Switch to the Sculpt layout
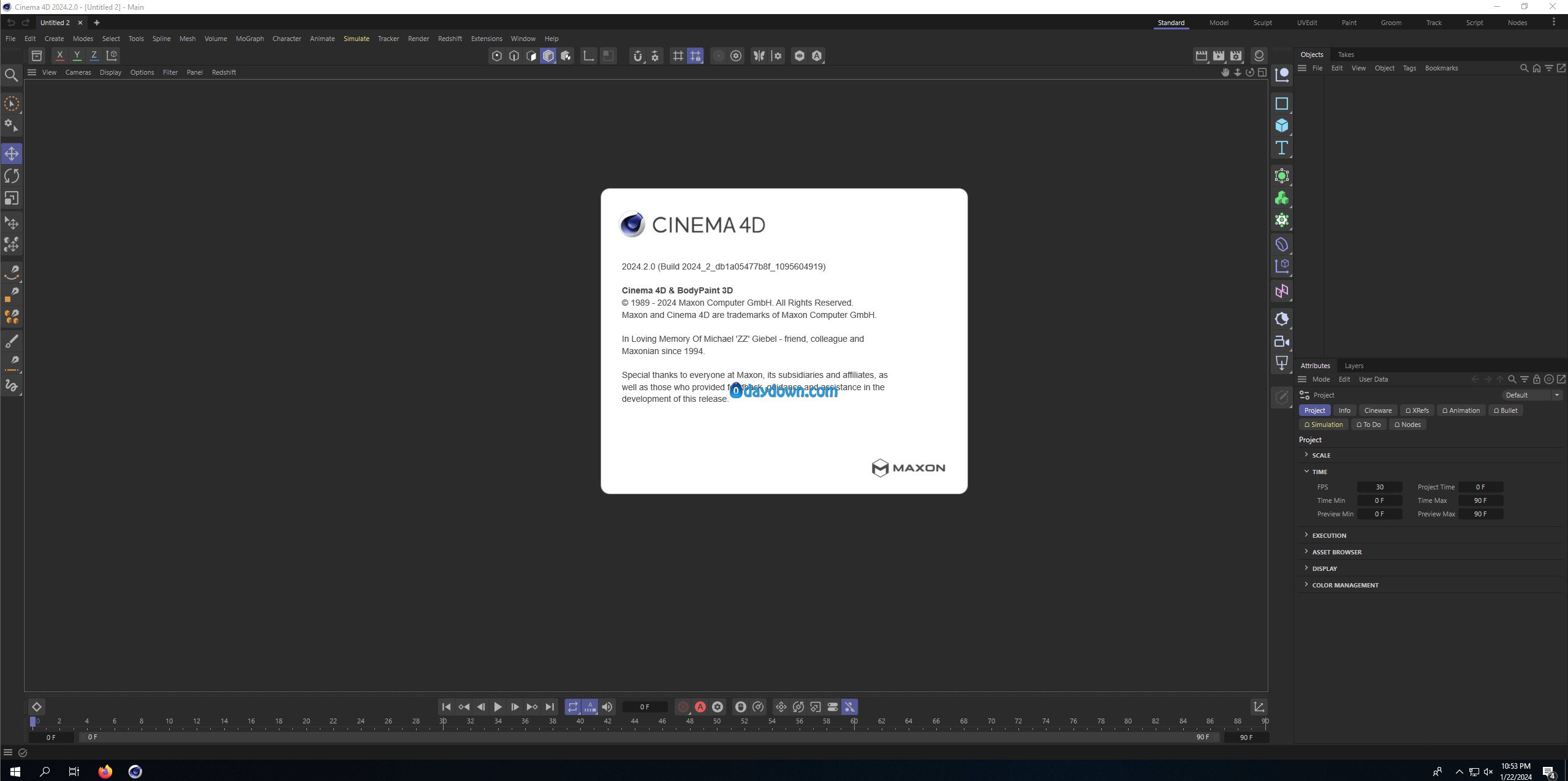 pos(1262,23)
